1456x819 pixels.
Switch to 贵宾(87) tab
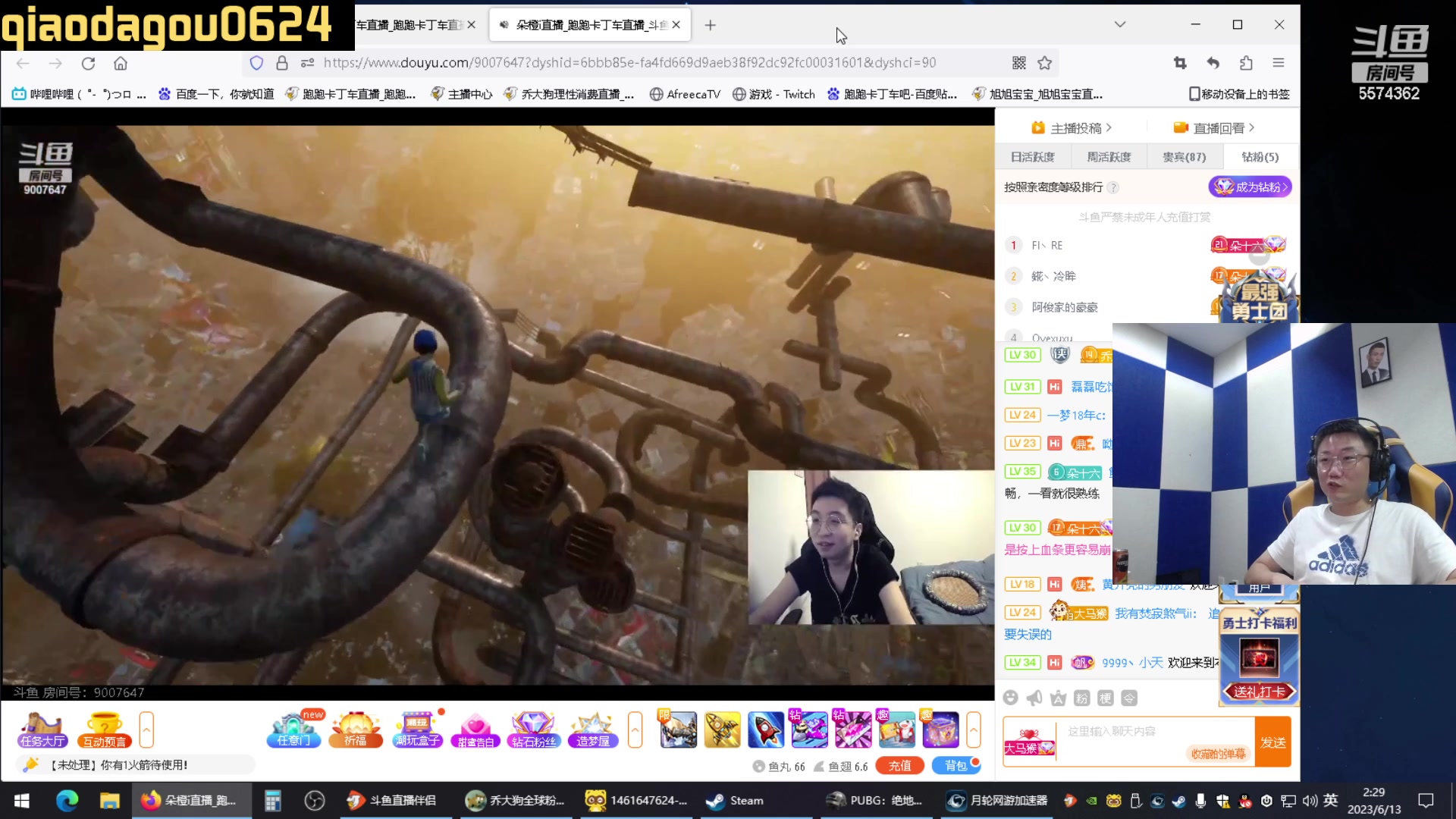point(1185,157)
